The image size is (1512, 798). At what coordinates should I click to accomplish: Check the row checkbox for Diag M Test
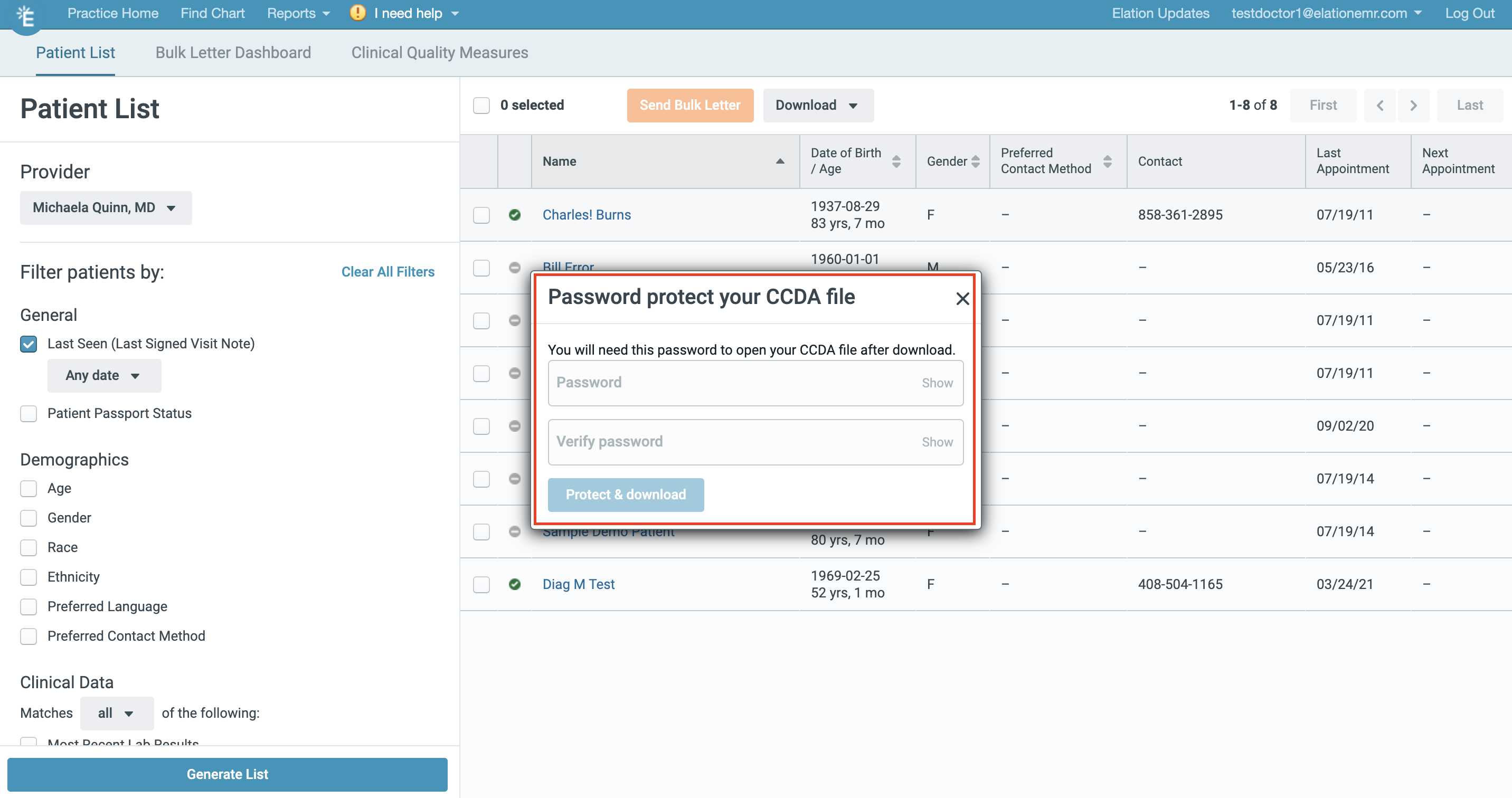[481, 584]
